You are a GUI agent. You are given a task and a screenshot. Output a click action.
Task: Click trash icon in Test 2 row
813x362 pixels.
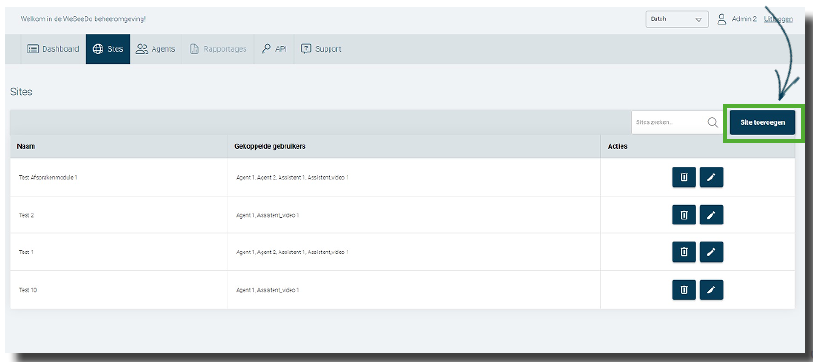click(x=684, y=215)
